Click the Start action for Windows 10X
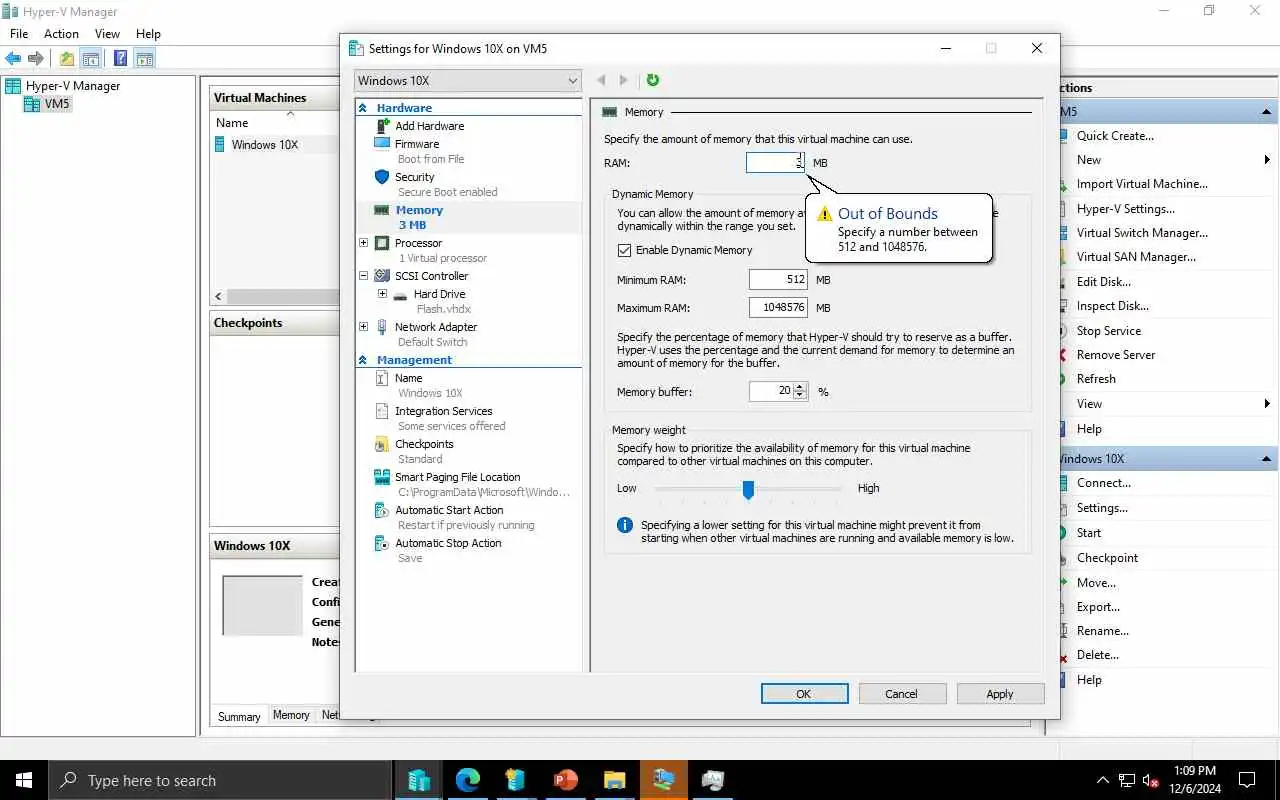 tap(1089, 533)
